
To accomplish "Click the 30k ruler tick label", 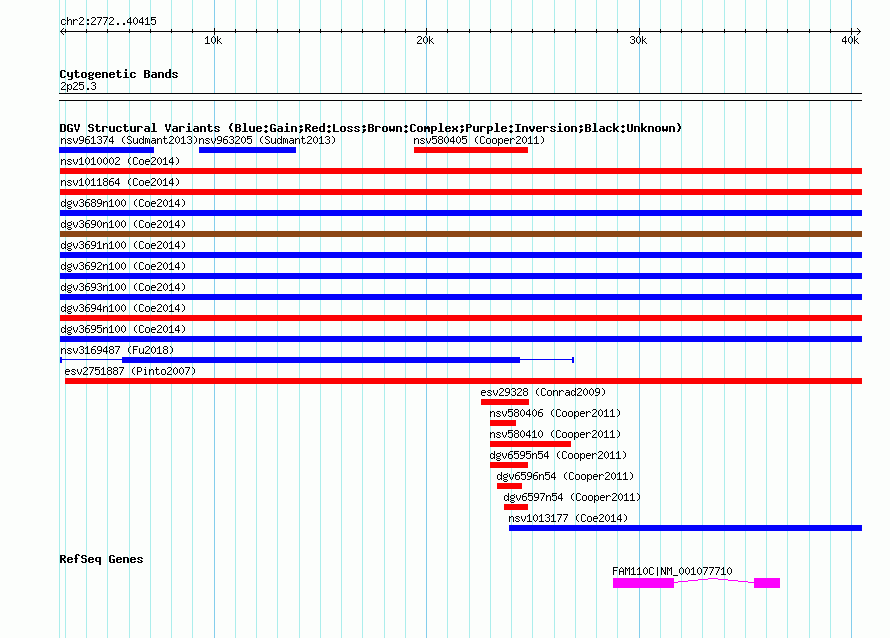I will 639,40.
